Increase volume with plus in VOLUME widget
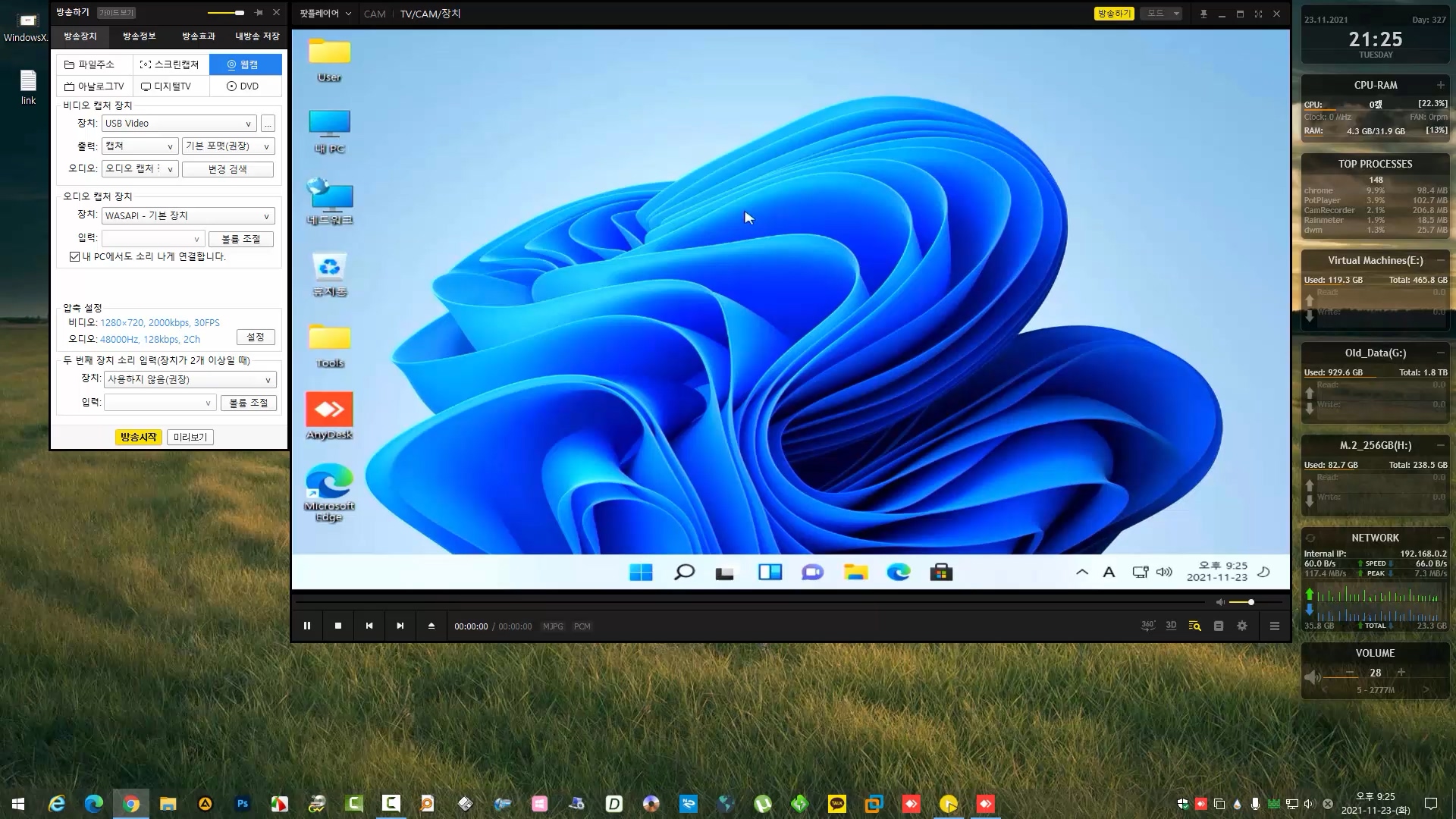Screen dimensions: 1456x819 [x=1401, y=673]
